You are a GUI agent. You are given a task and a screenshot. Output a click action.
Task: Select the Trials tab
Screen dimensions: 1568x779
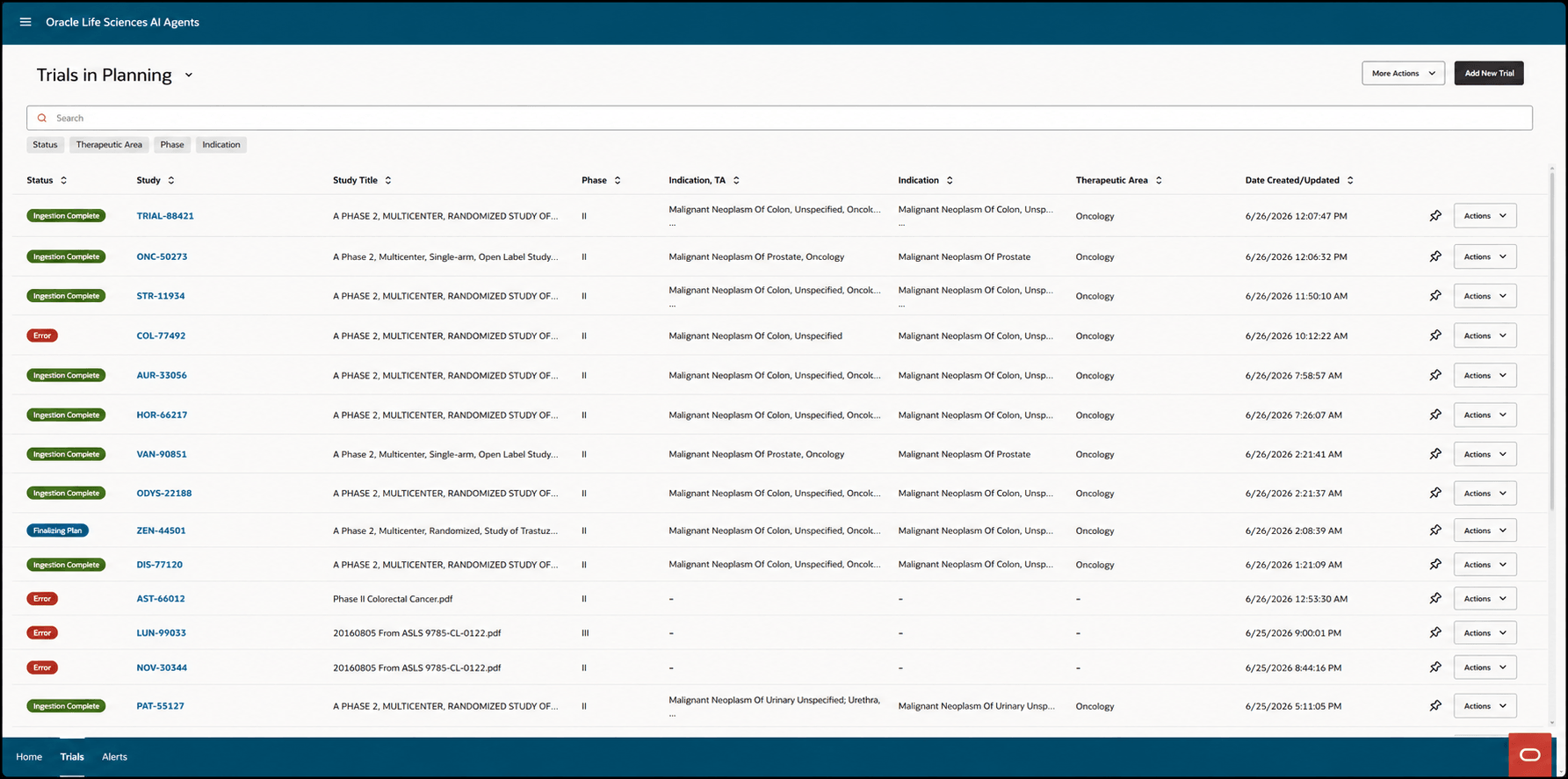[72, 757]
